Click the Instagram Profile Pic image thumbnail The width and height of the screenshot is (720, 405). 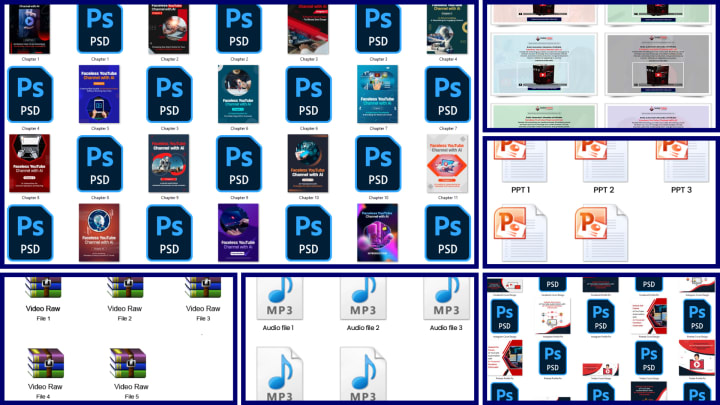point(553,316)
